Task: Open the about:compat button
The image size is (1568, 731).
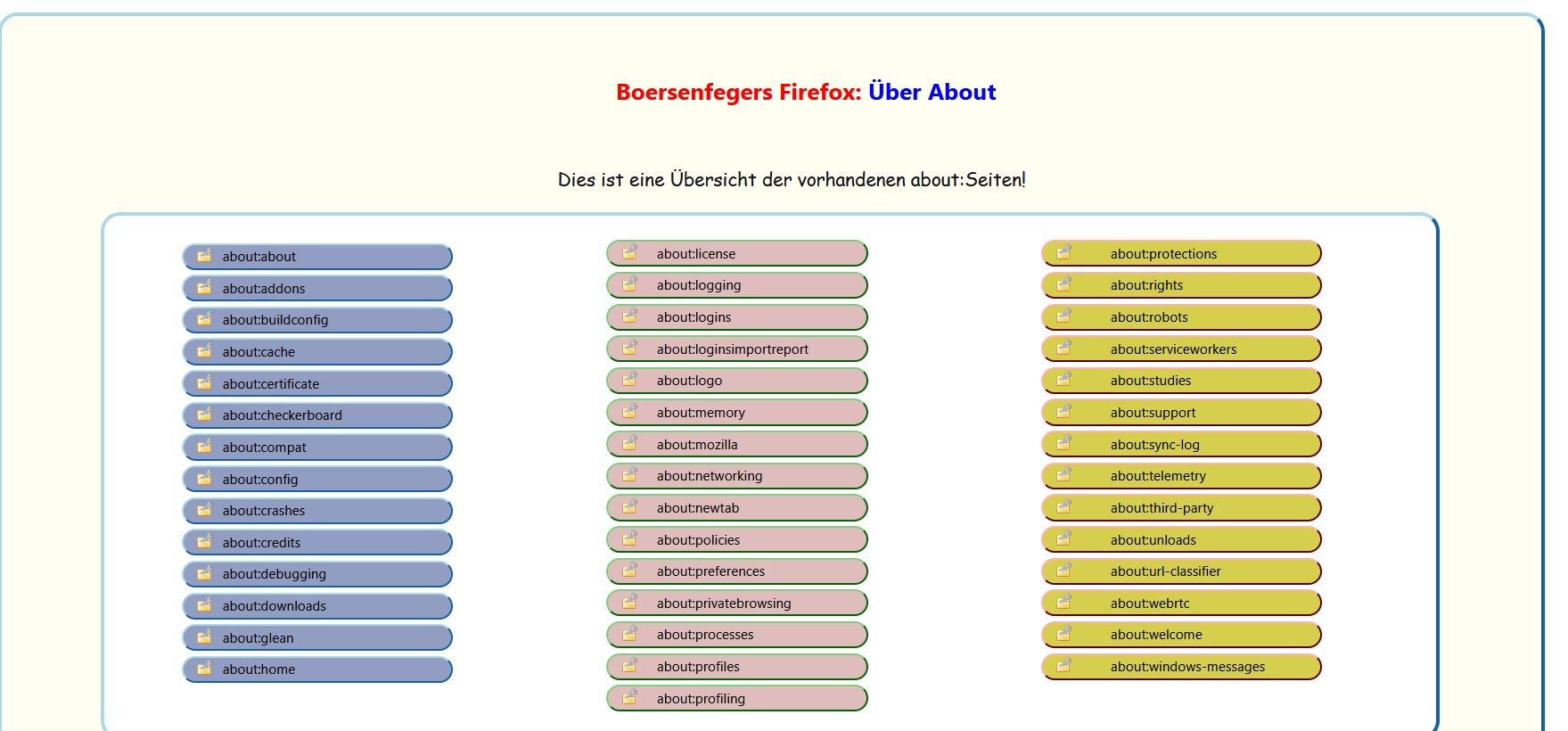Action: tap(317, 447)
